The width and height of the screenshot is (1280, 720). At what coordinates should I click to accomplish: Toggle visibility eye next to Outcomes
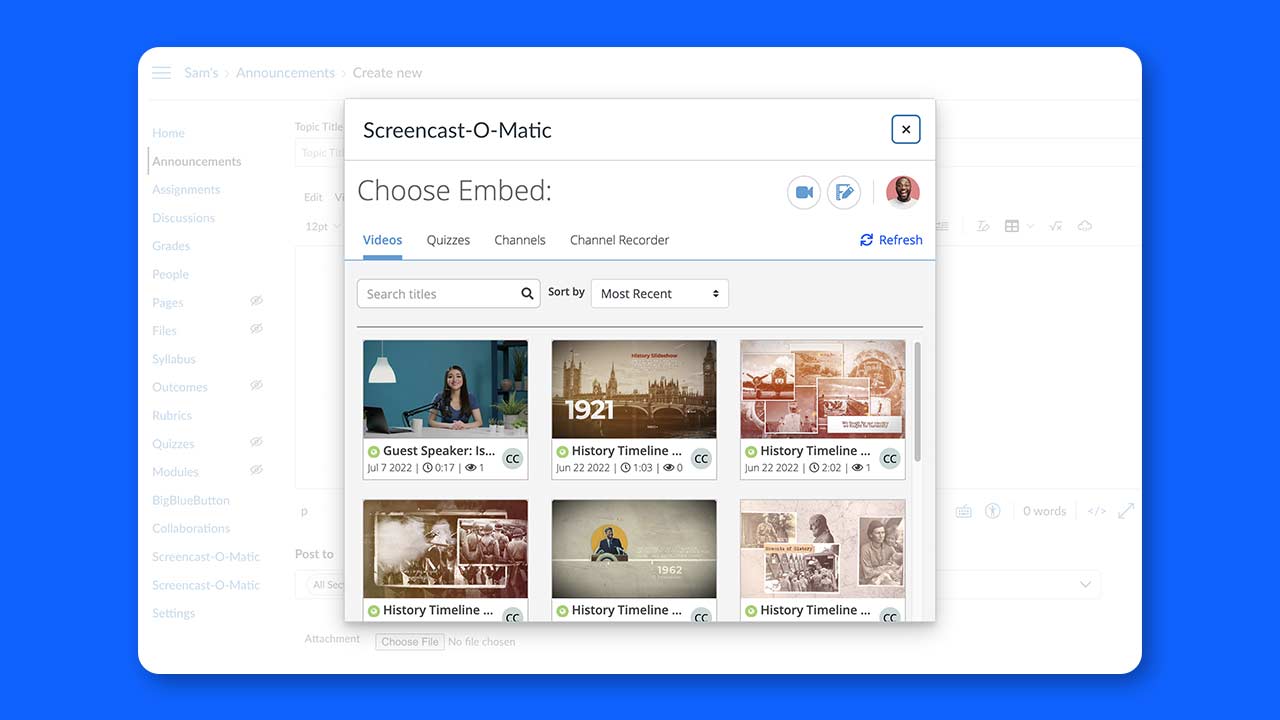point(256,385)
